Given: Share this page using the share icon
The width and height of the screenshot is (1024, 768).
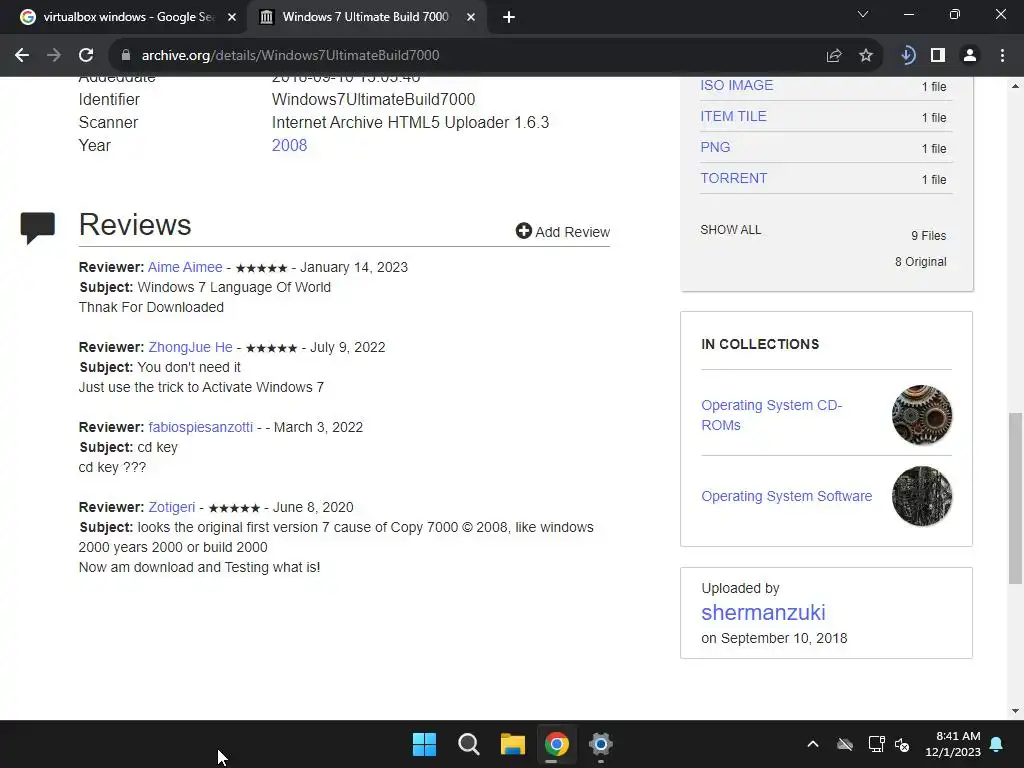Looking at the screenshot, I should click(834, 56).
